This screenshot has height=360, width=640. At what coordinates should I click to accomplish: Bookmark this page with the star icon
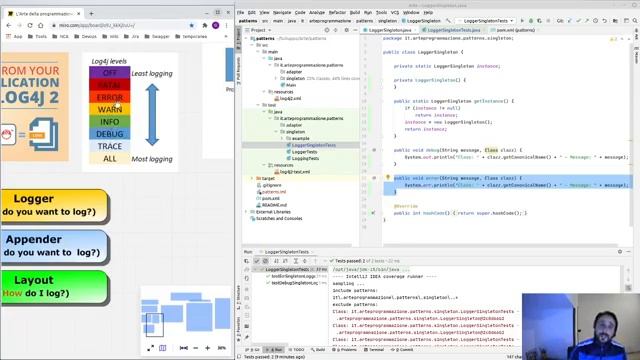pos(191,25)
